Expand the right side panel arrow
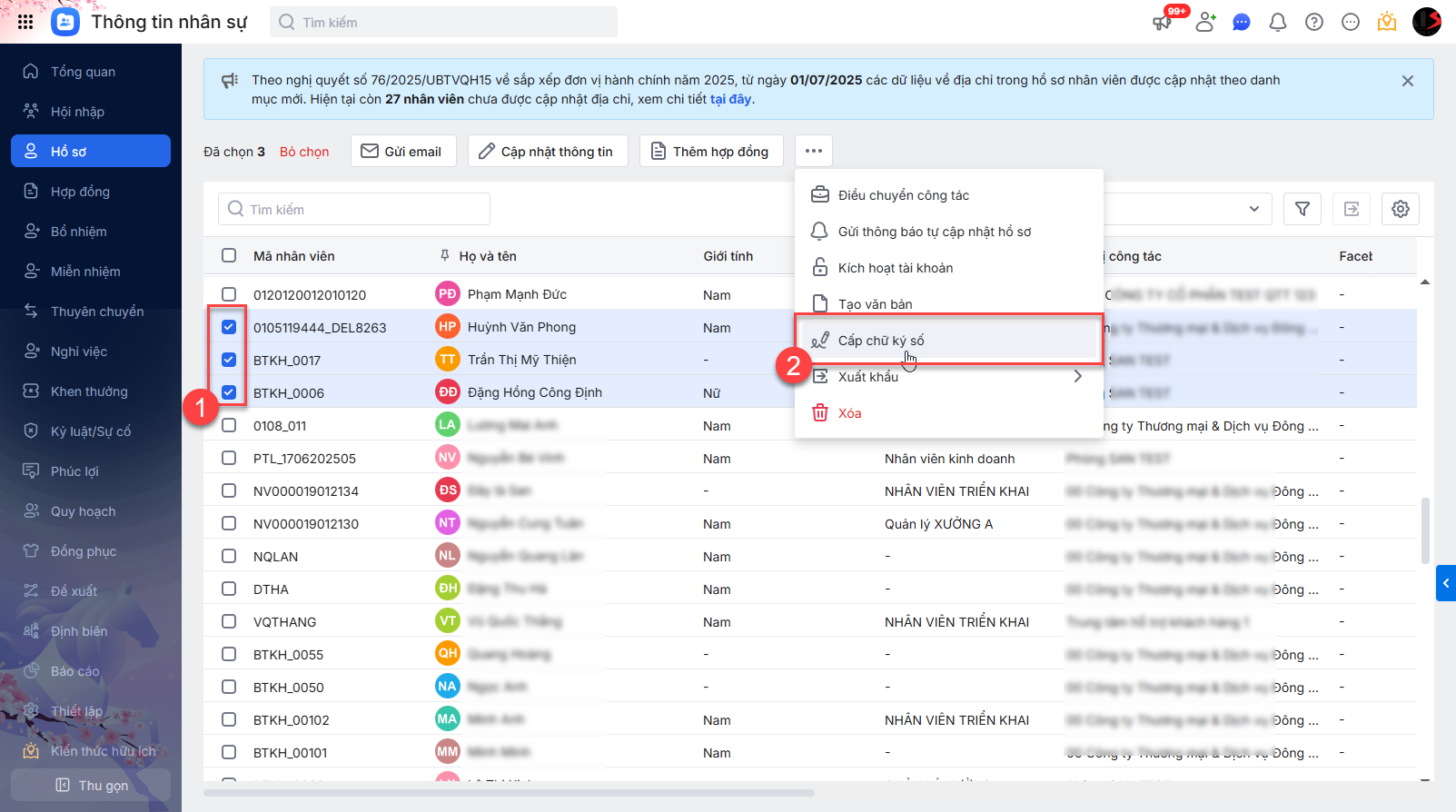Image resolution: width=1456 pixels, height=812 pixels. (x=1445, y=583)
